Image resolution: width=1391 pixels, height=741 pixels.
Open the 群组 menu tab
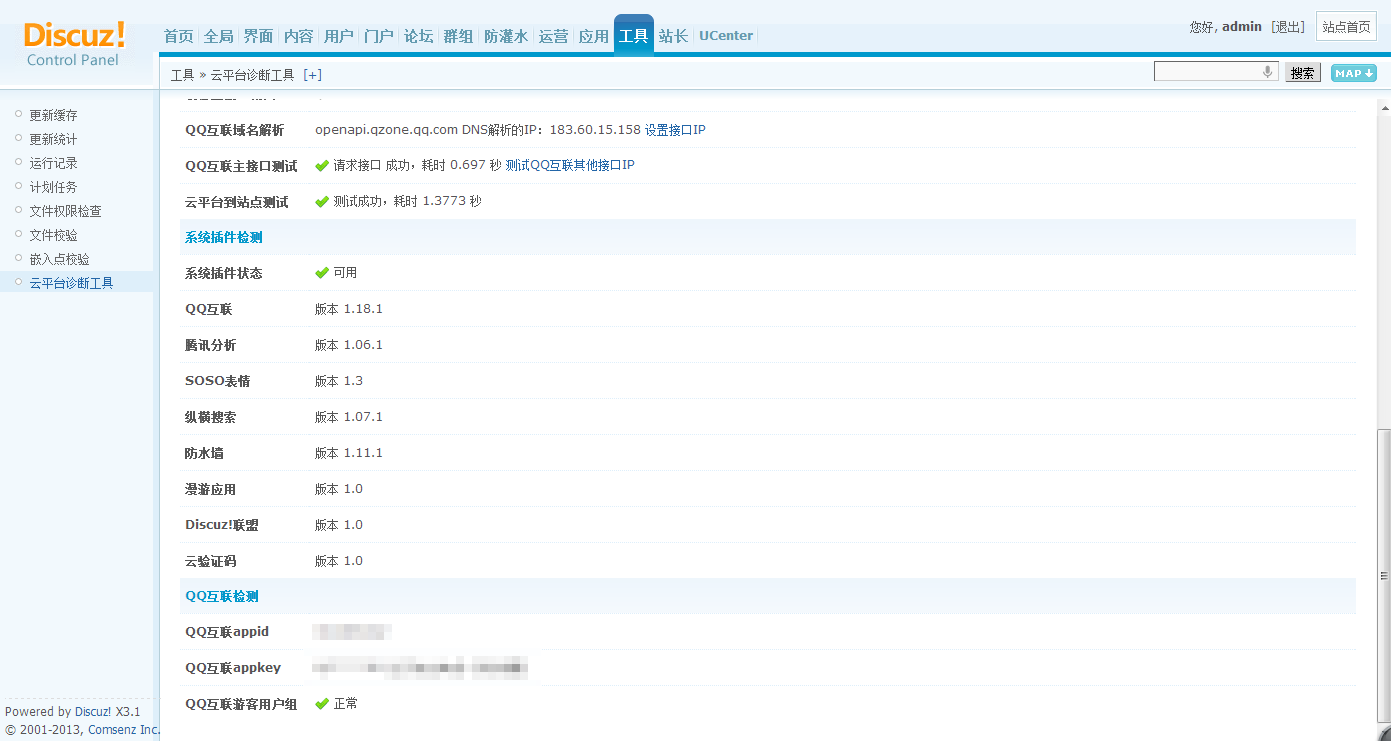click(459, 36)
